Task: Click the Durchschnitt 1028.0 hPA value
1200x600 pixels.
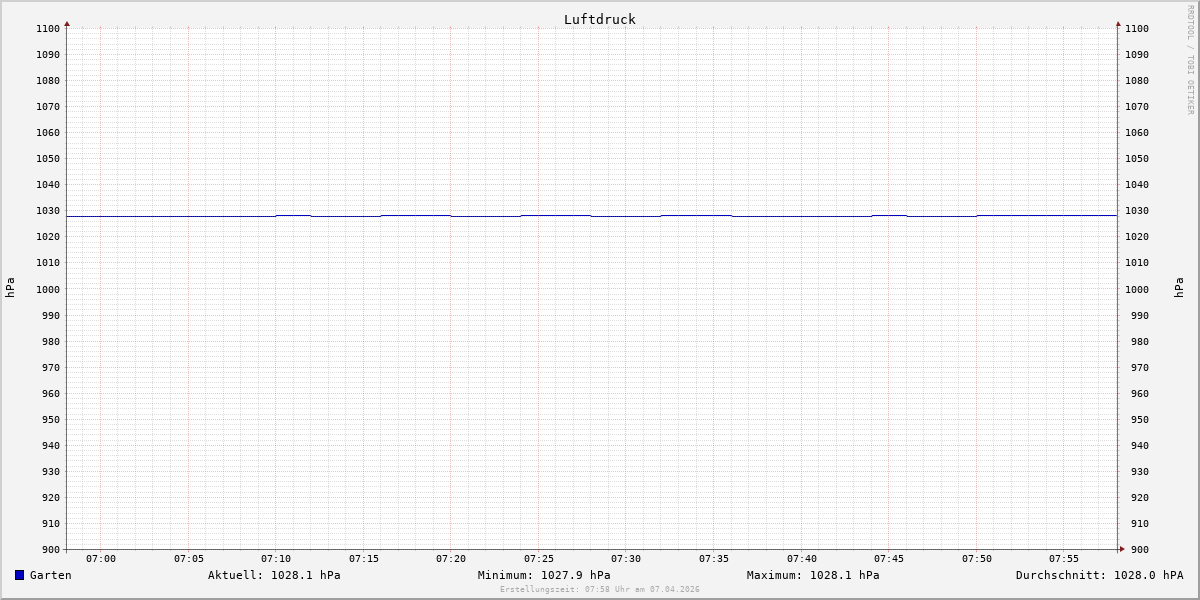Action: pos(1099,575)
